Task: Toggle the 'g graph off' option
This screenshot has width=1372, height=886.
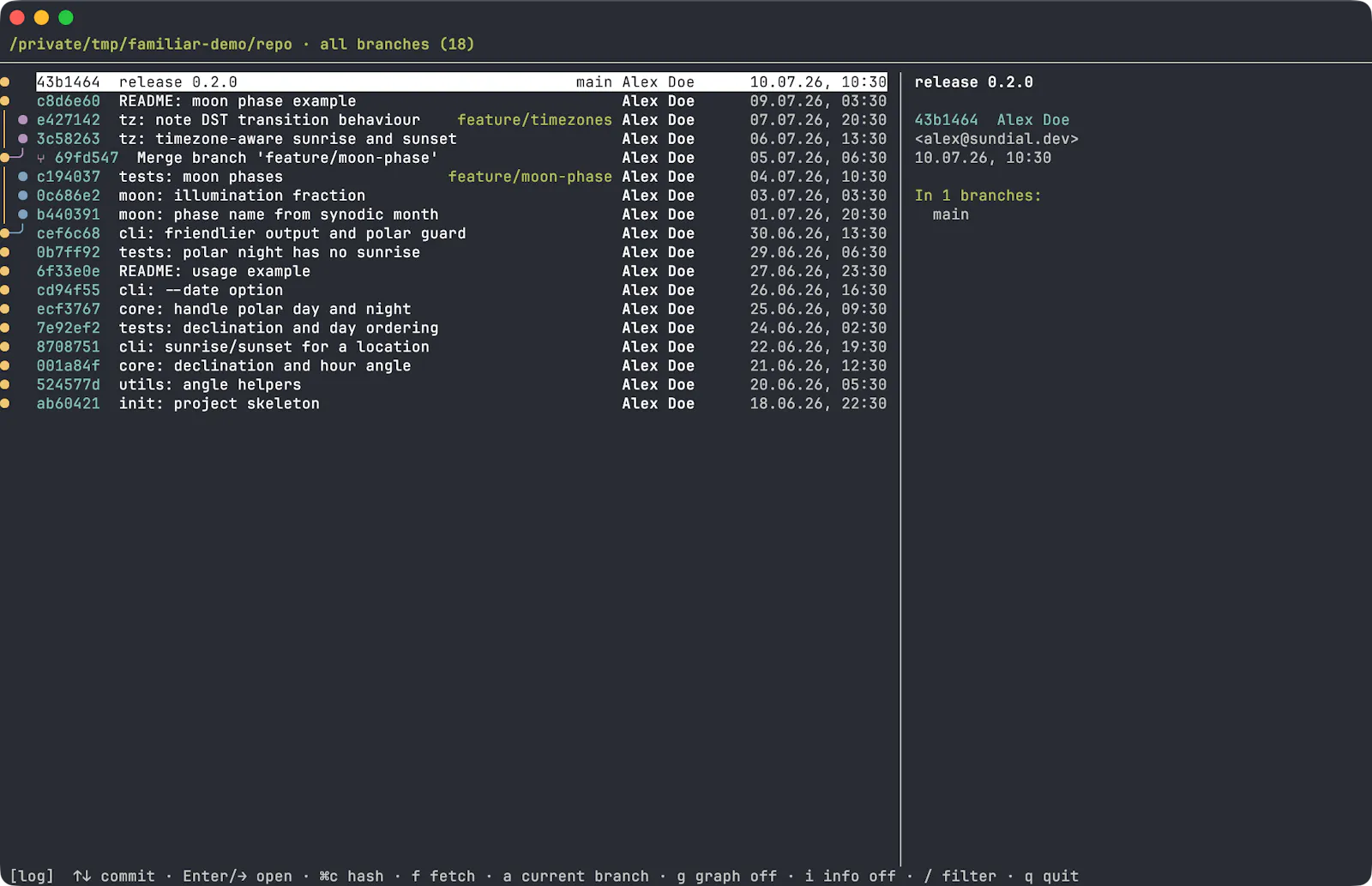Action: coord(726,876)
